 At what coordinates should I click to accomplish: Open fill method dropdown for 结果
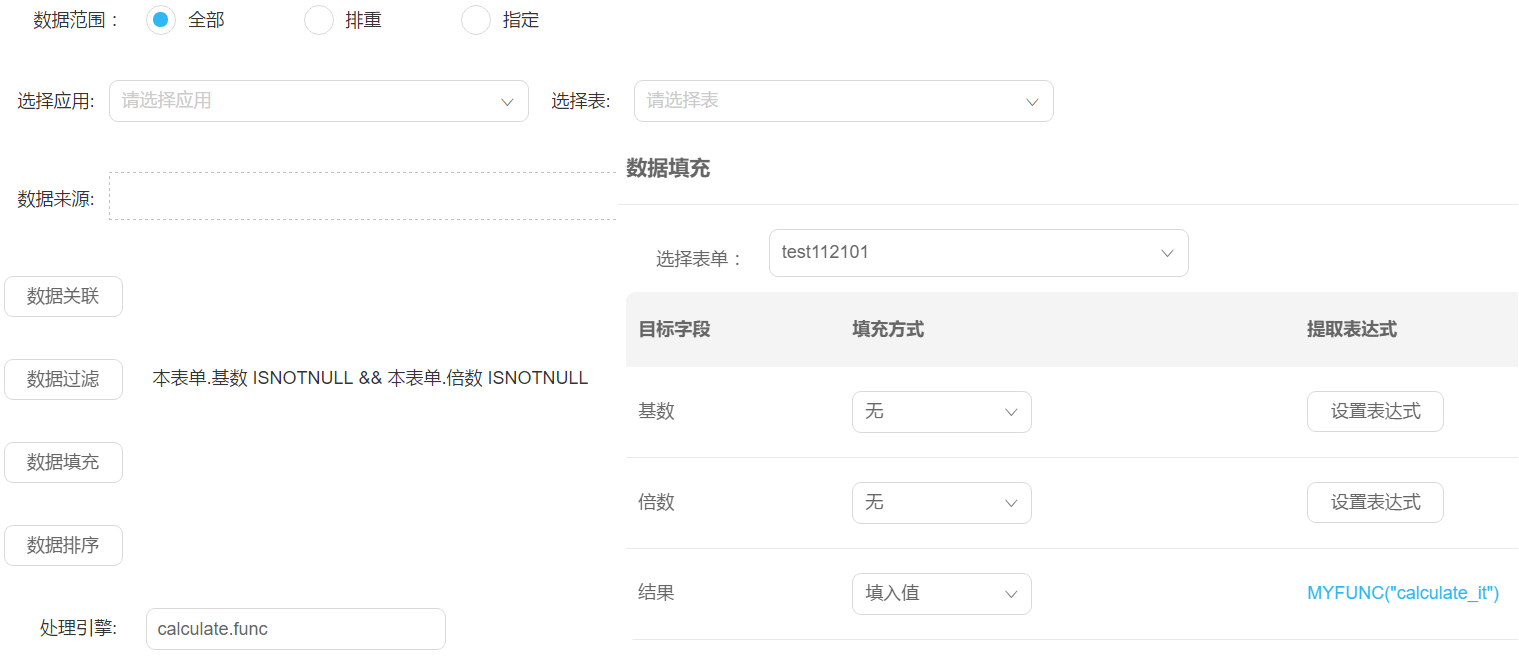(941, 594)
